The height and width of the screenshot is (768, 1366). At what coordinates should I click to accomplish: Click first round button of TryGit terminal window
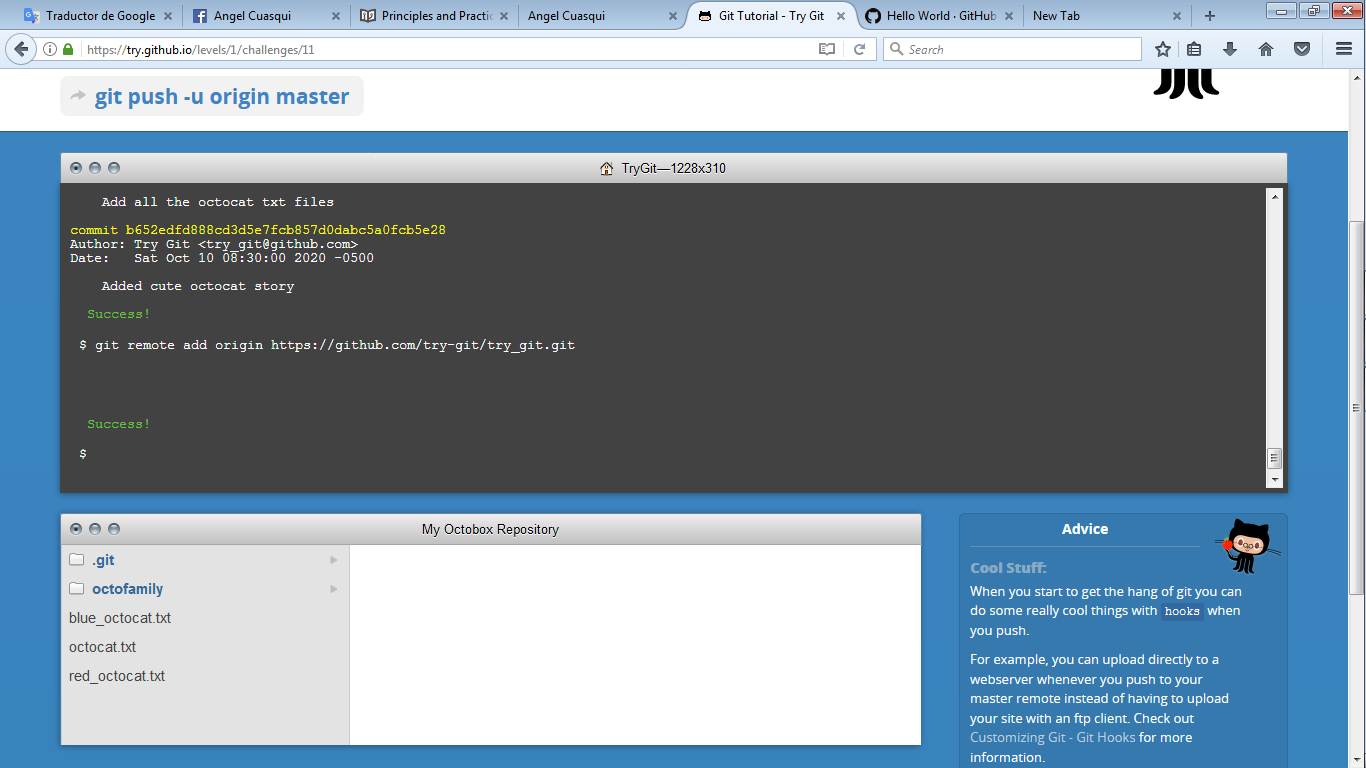[76, 168]
